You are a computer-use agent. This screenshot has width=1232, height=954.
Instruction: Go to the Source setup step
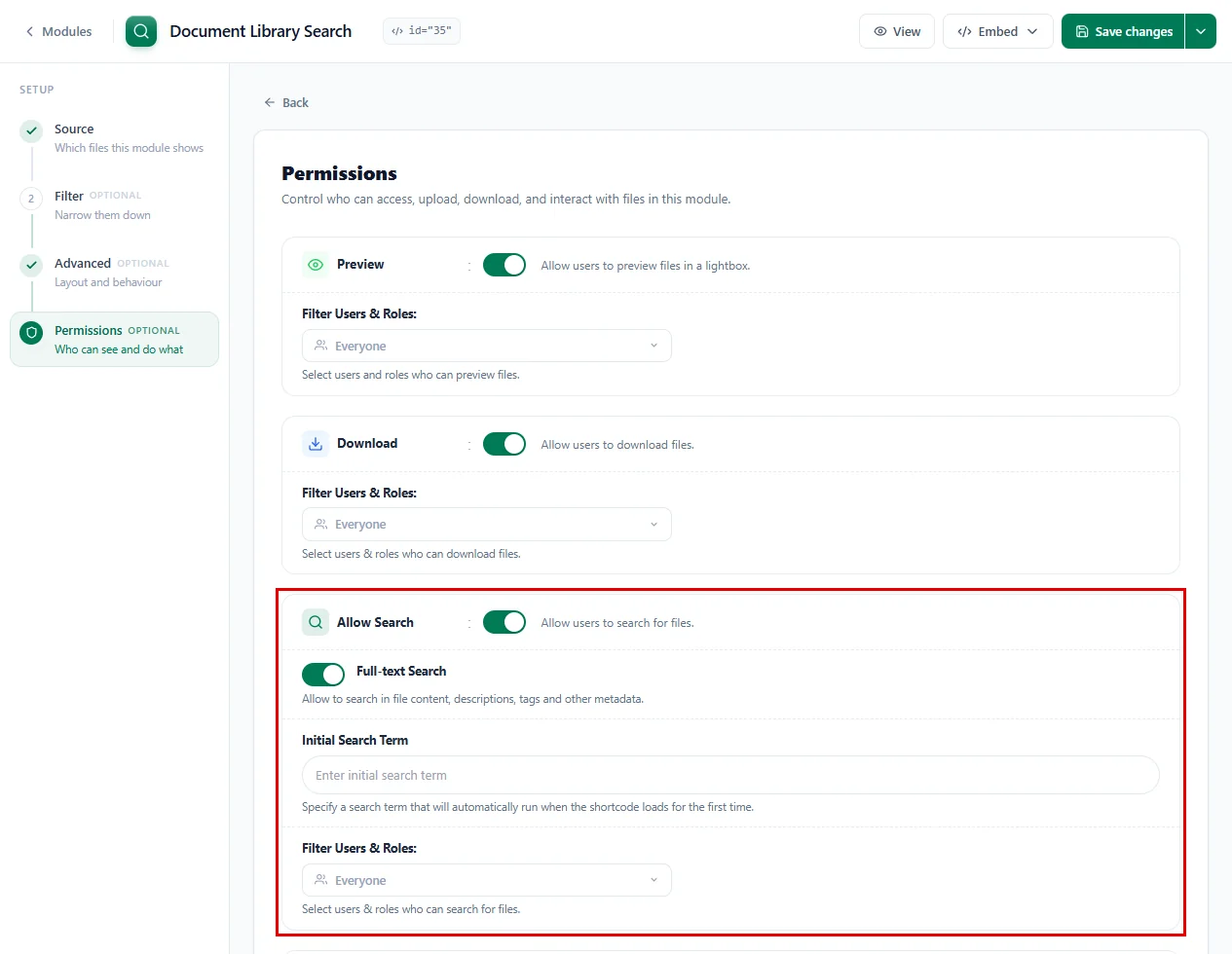115,138
